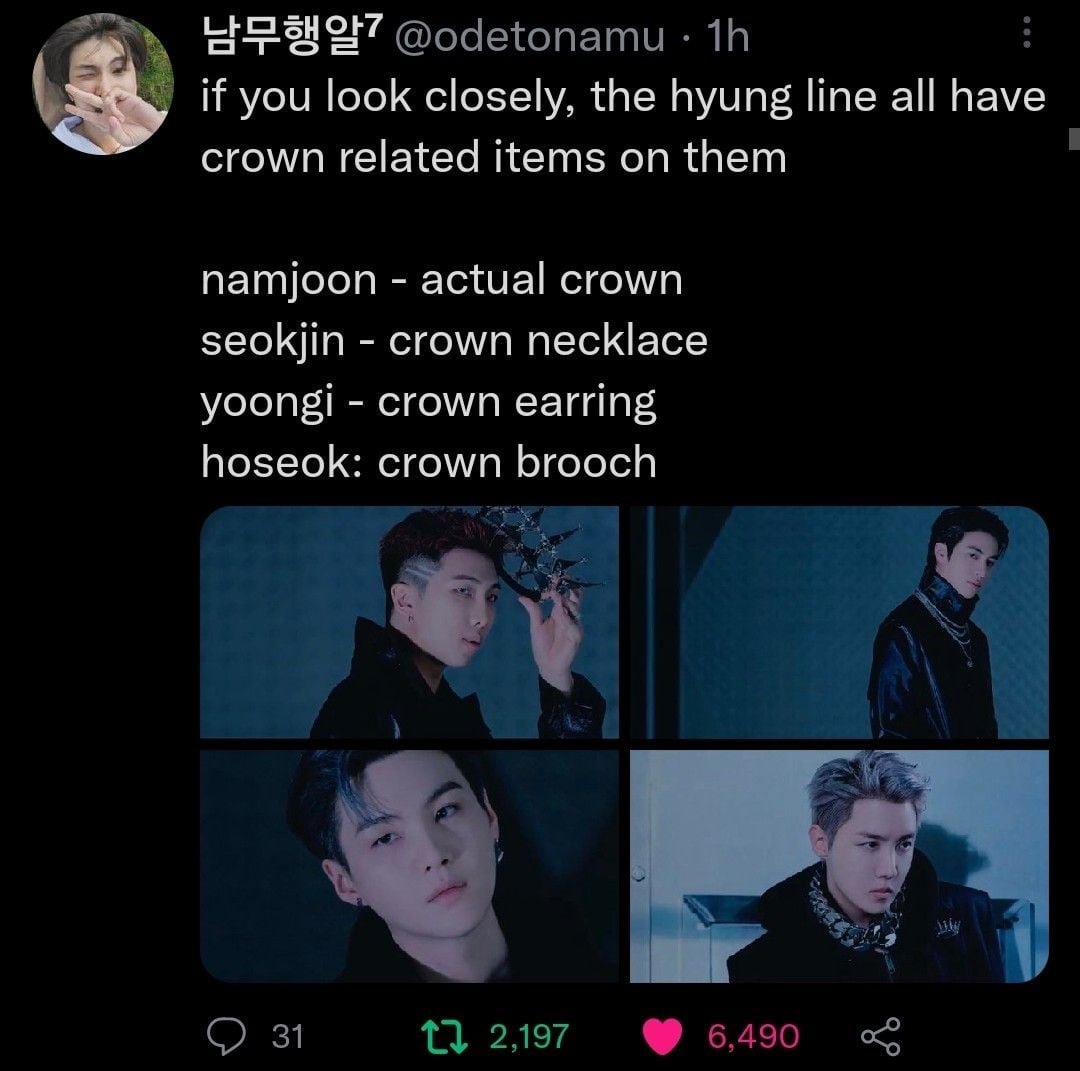
Task: Click the line "namjoon - actual crown"
Action: point(441,280)
